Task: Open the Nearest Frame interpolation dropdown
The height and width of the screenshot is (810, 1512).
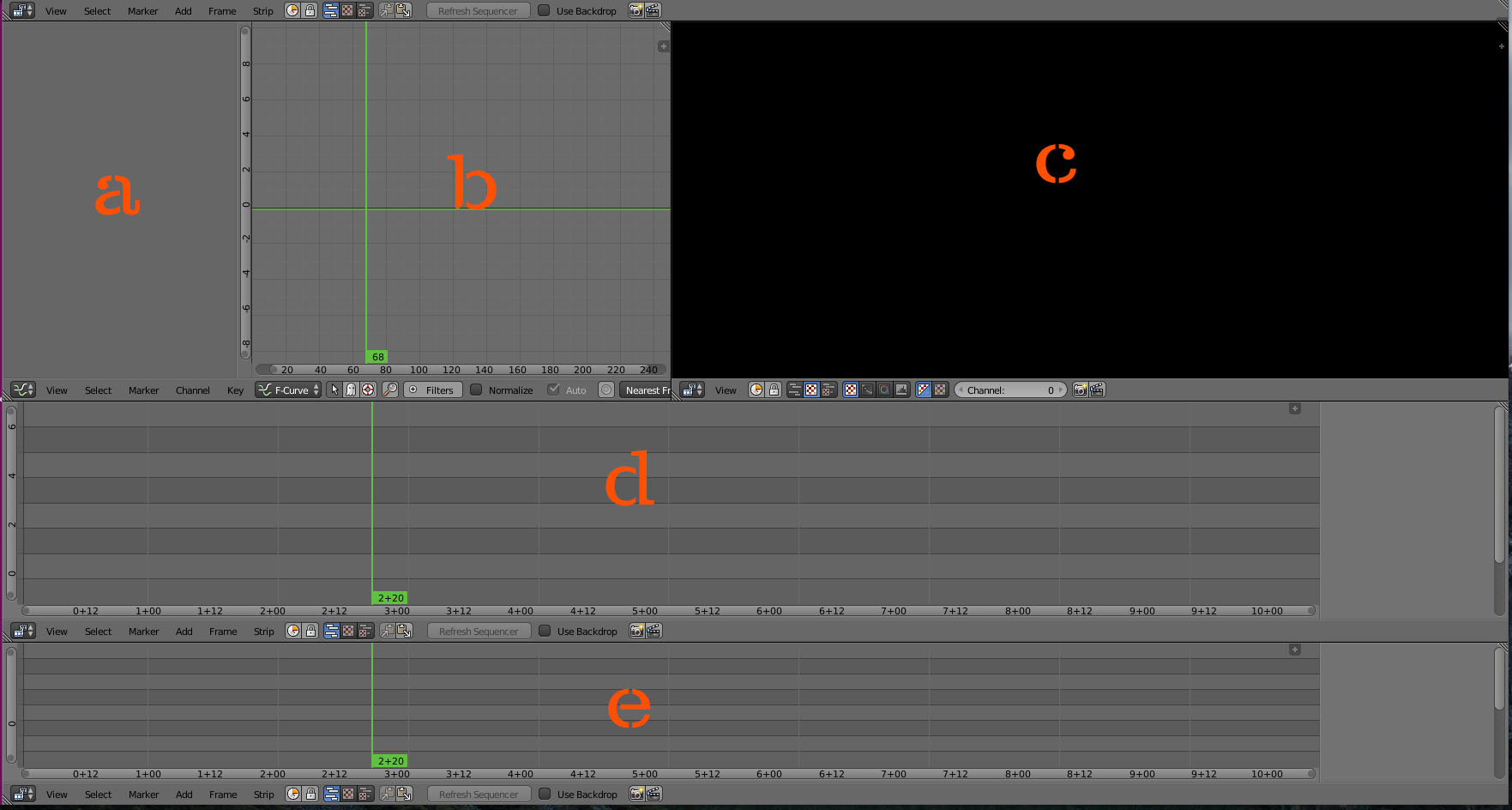Action: [x=646, y=390]
